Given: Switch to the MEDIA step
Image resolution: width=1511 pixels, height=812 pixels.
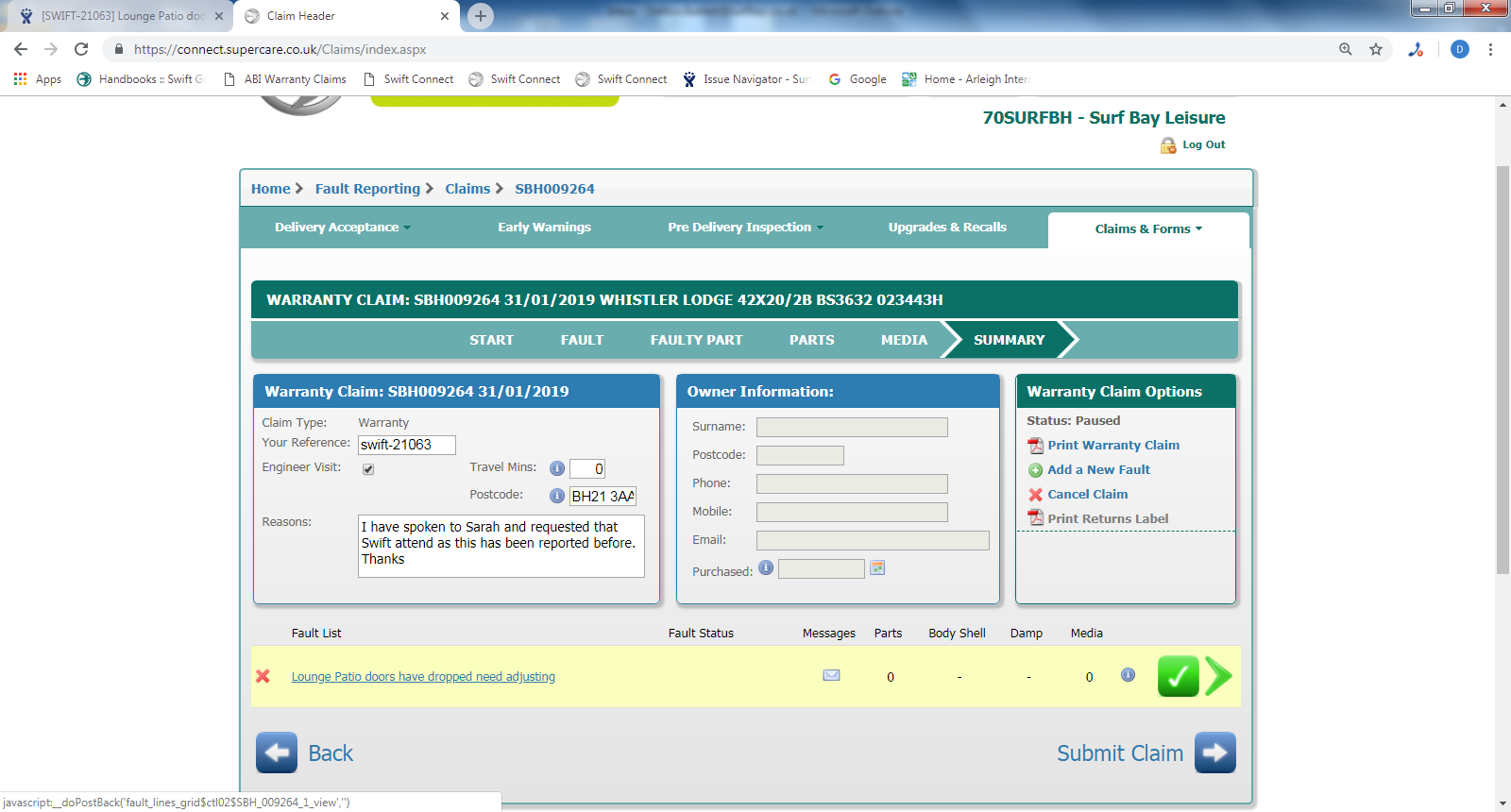Looking at the screenshot, I should coord(904,340).
